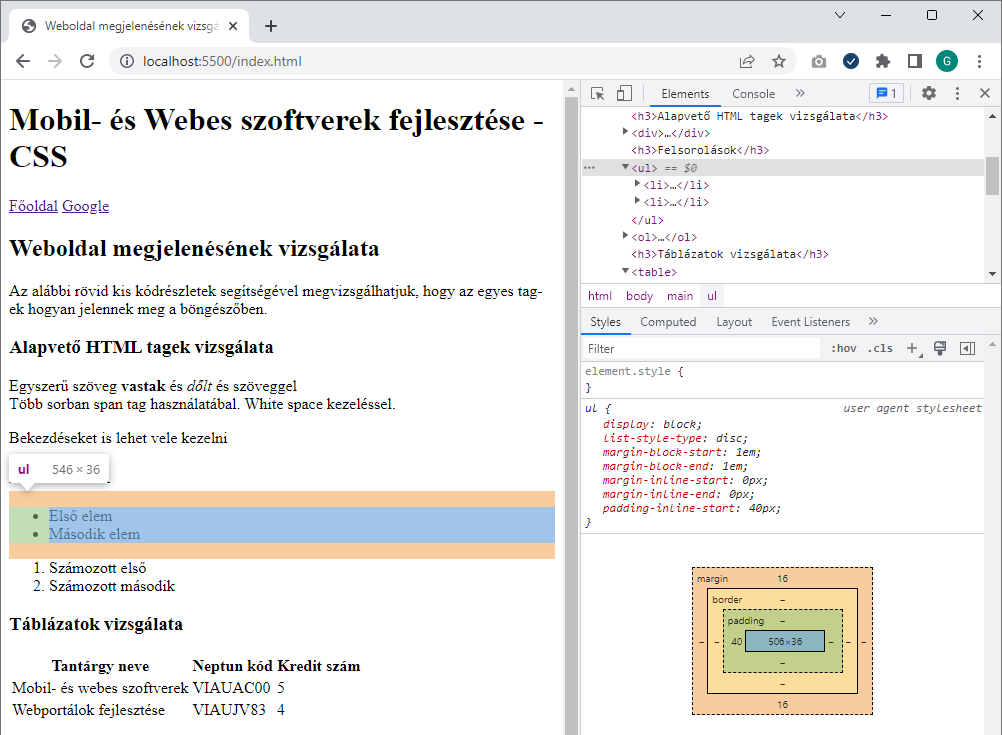This screenshot has height=735, width=1002.
Task: Expand the second li node
Action: [x=636, y=201]
